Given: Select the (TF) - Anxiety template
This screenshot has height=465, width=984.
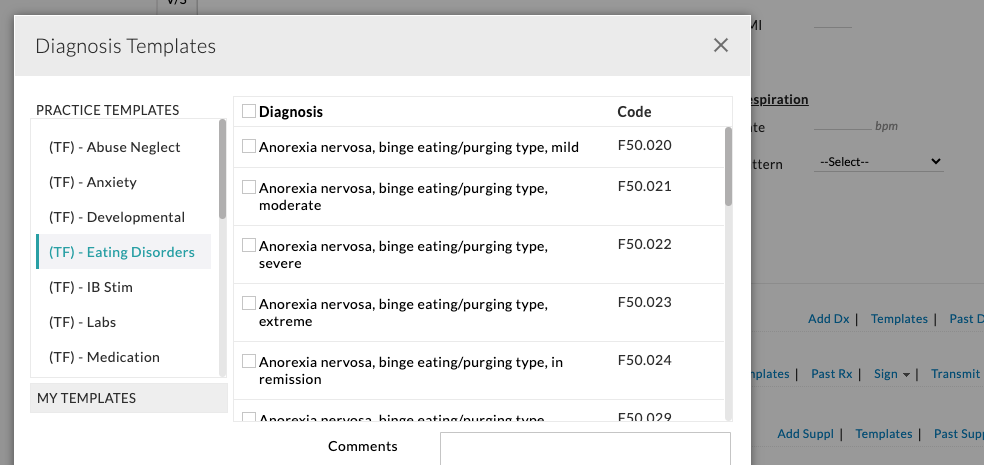Looking at the screenshot, I should (x=92, y=182).
